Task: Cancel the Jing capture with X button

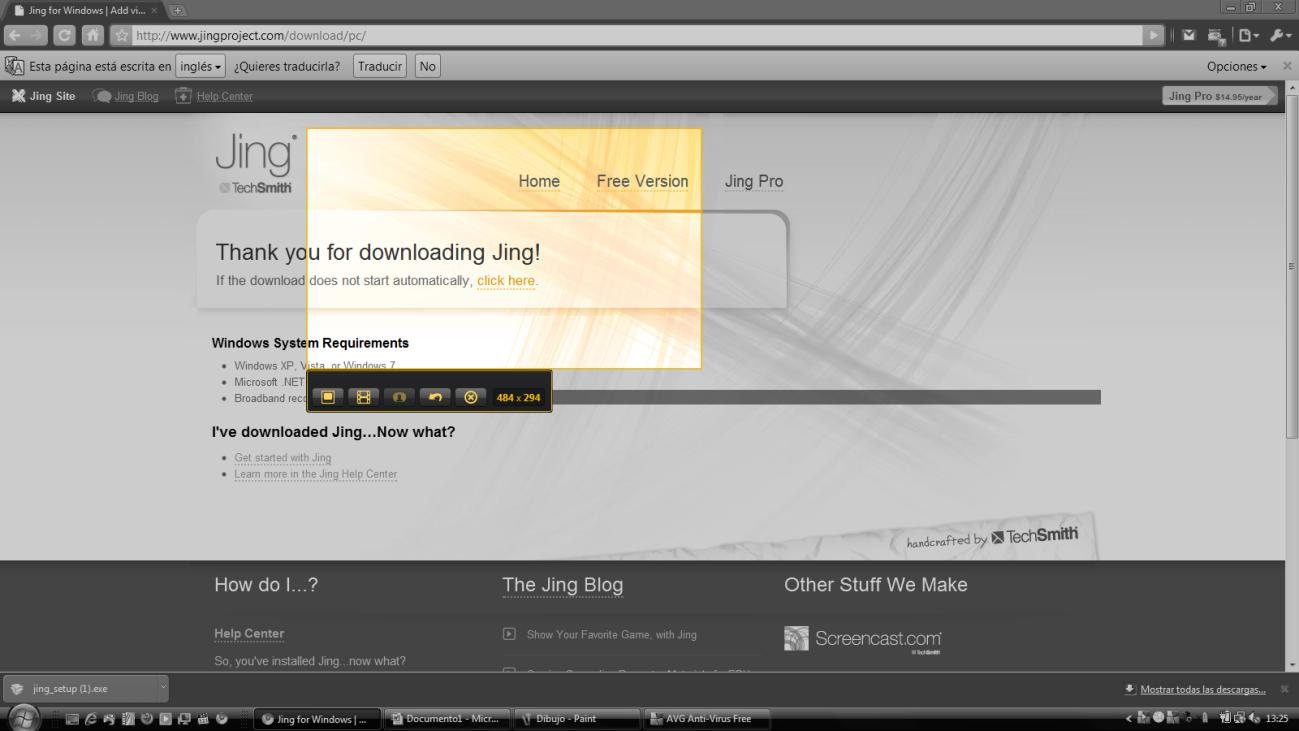Action: [x=471, y=397]
